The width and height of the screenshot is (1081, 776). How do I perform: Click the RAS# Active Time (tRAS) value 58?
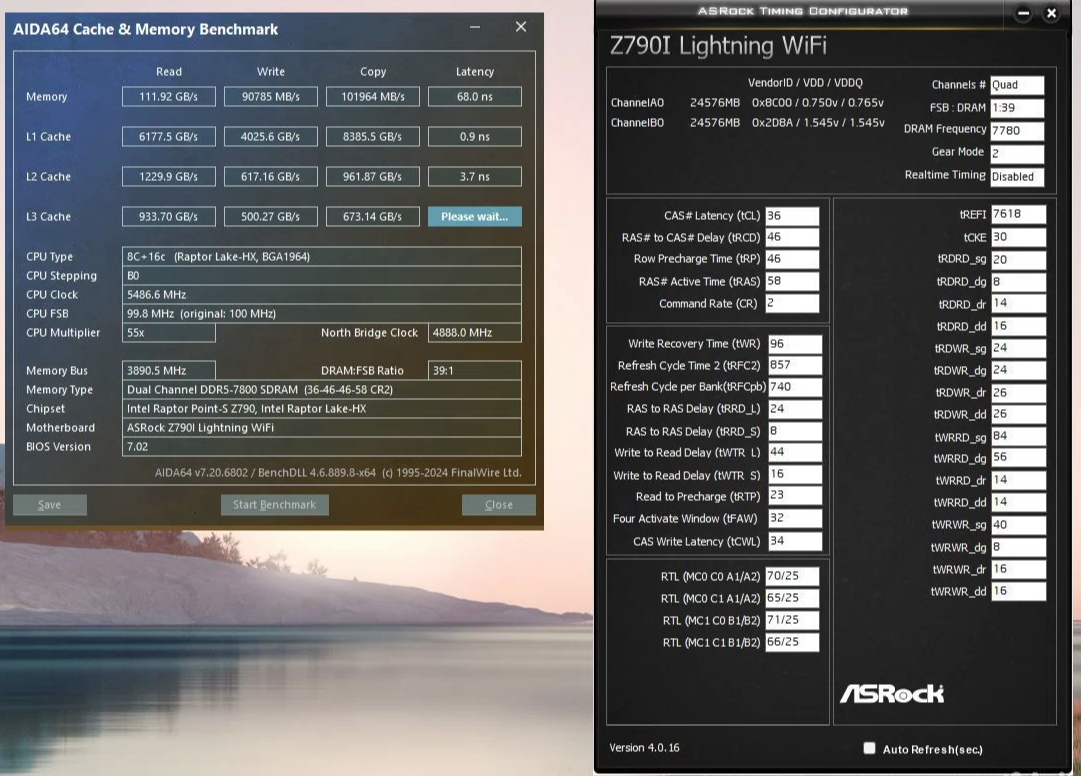point(792,281)
